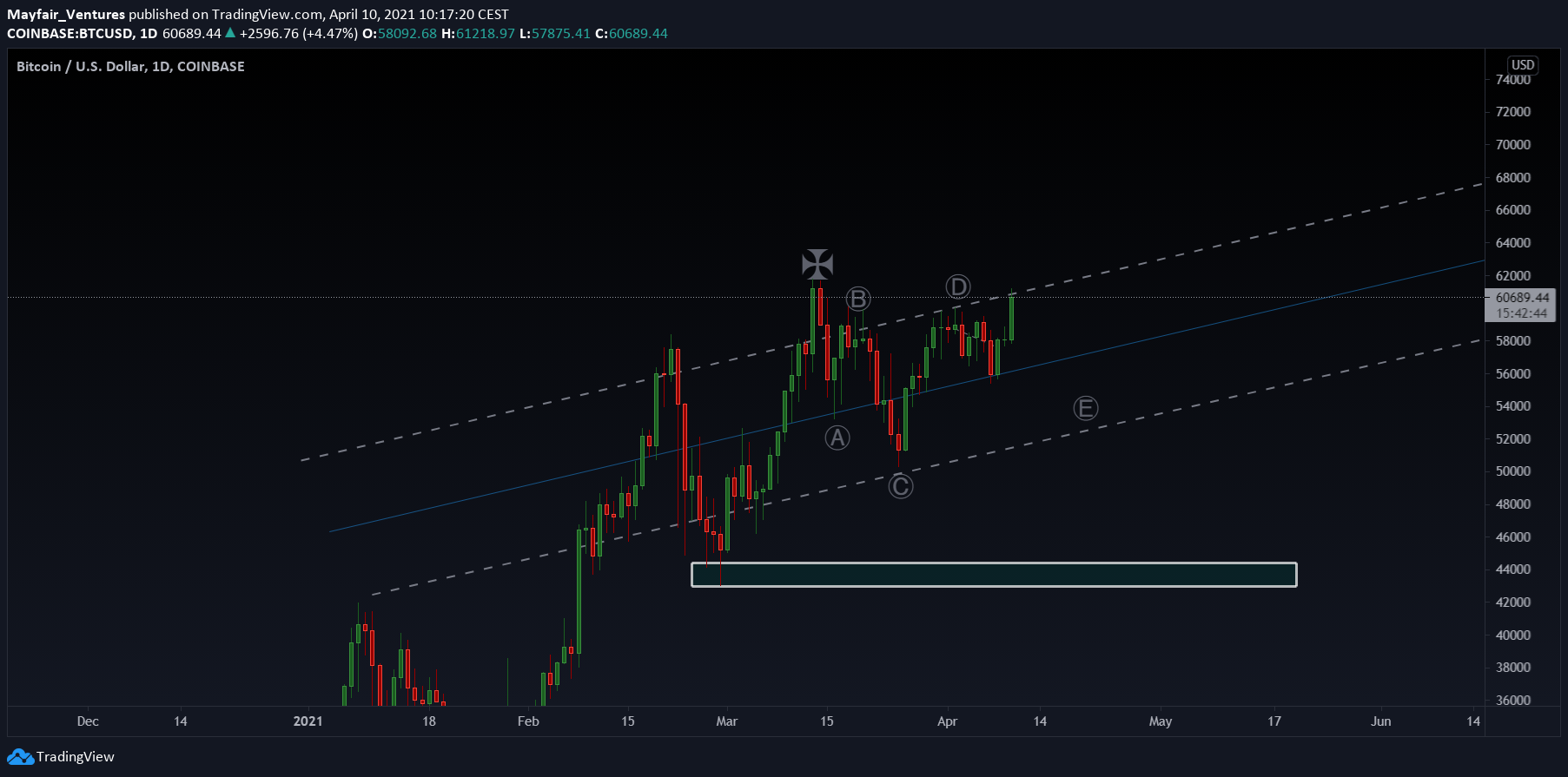Click the change value +2596.76 (+4.47%)
This screenshot has height=777, width=1568.
coord(299,33)
